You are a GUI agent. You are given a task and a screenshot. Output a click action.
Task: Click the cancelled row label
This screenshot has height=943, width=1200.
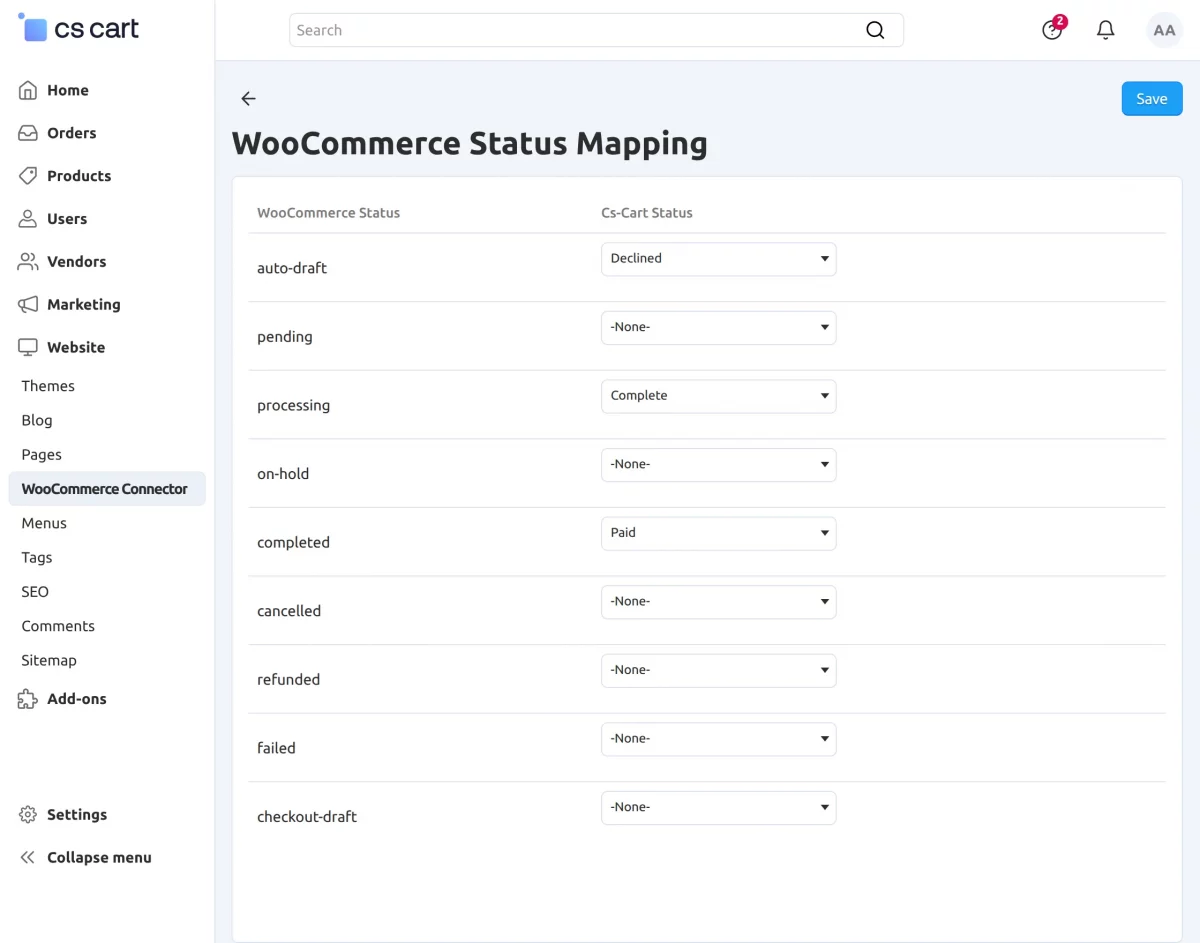(x=289, y=611)
